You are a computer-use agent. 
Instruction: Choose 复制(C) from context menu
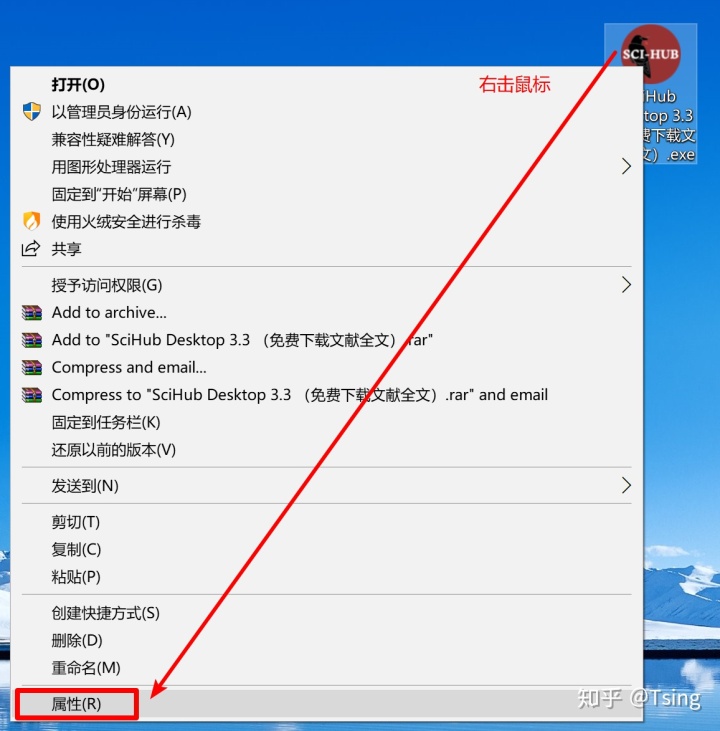[x=326, y=549]
